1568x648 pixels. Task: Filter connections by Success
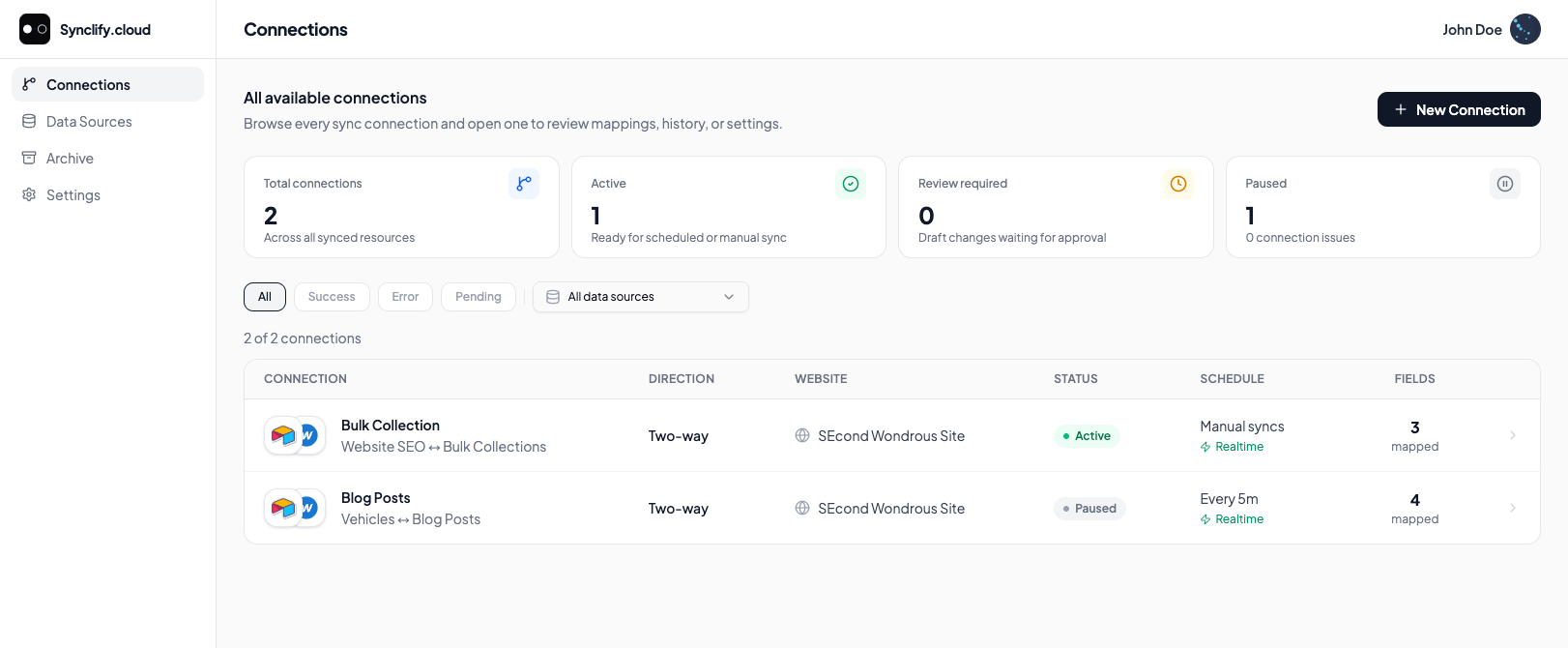pos(332,297)
